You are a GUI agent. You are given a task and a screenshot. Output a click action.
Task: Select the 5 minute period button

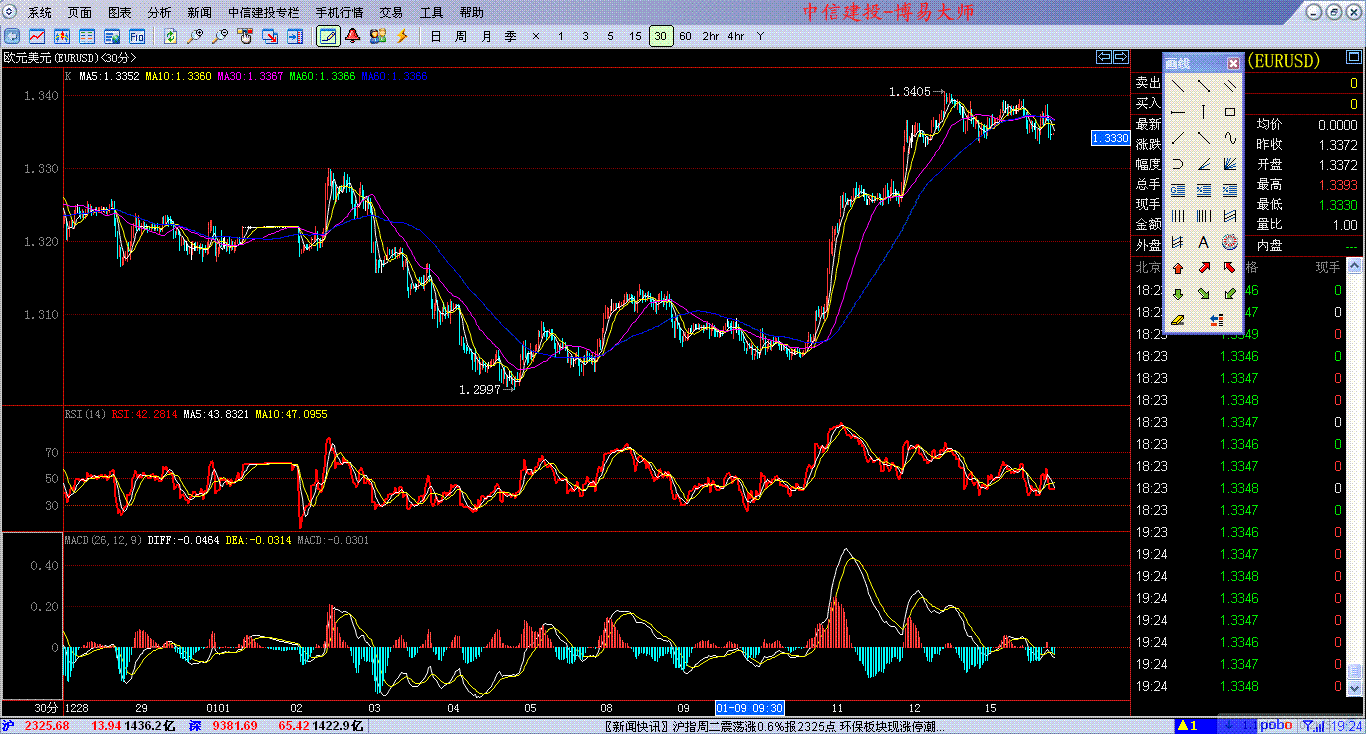point(610,36)
